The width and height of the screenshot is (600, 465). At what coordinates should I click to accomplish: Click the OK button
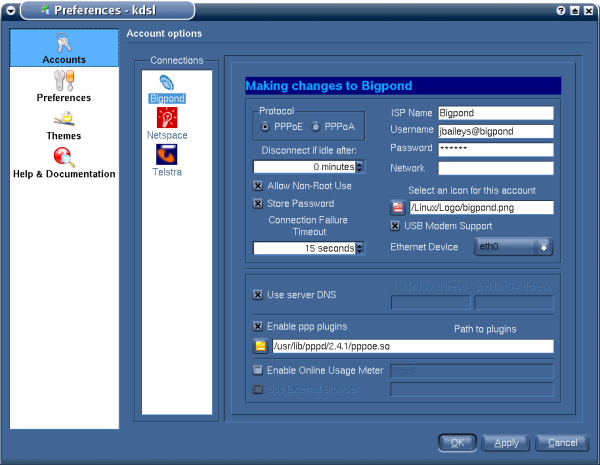pyautogui.click(x=457, y=443)
